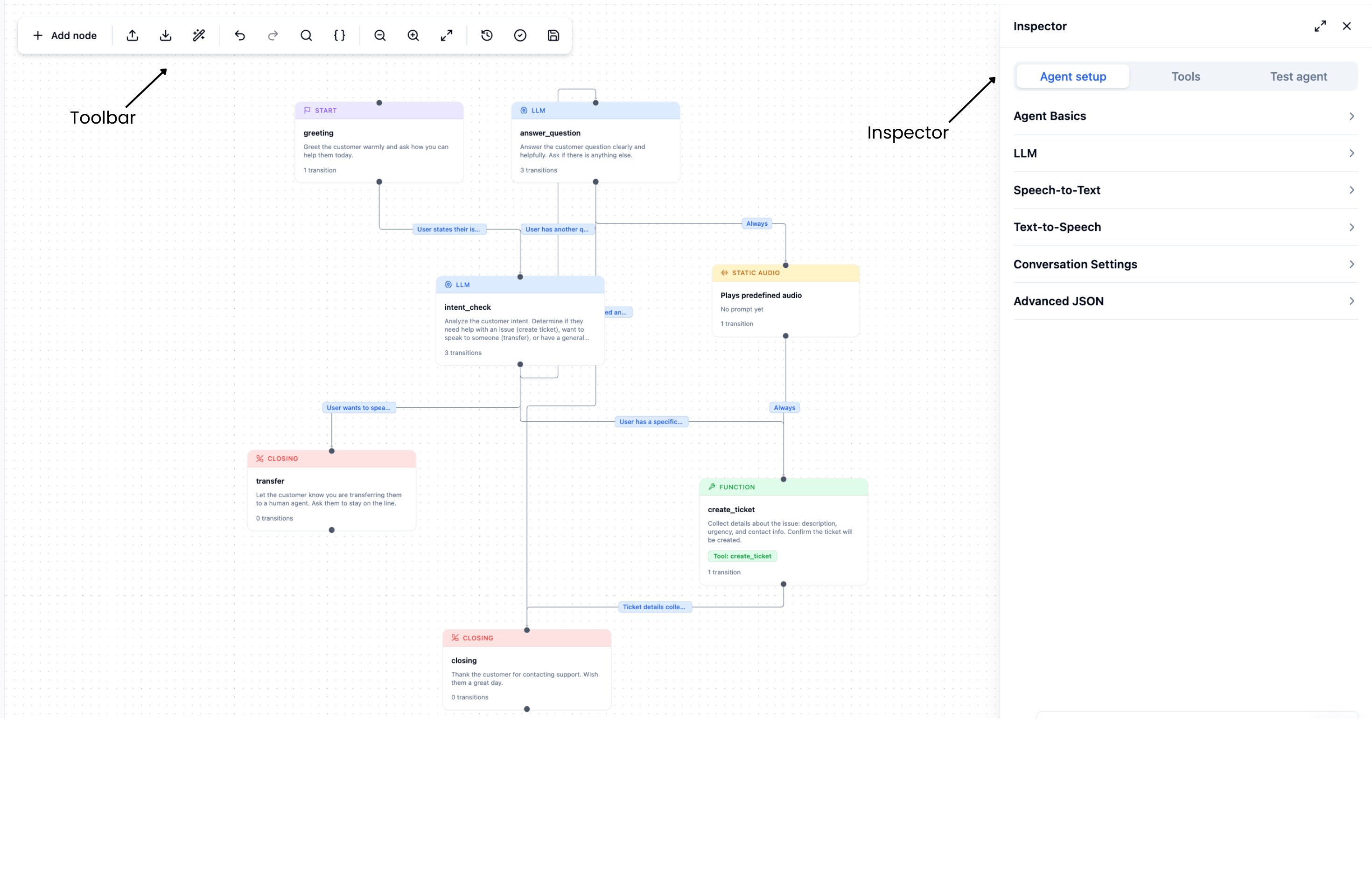Switch to the Agent setup tab

(1073, 77)
